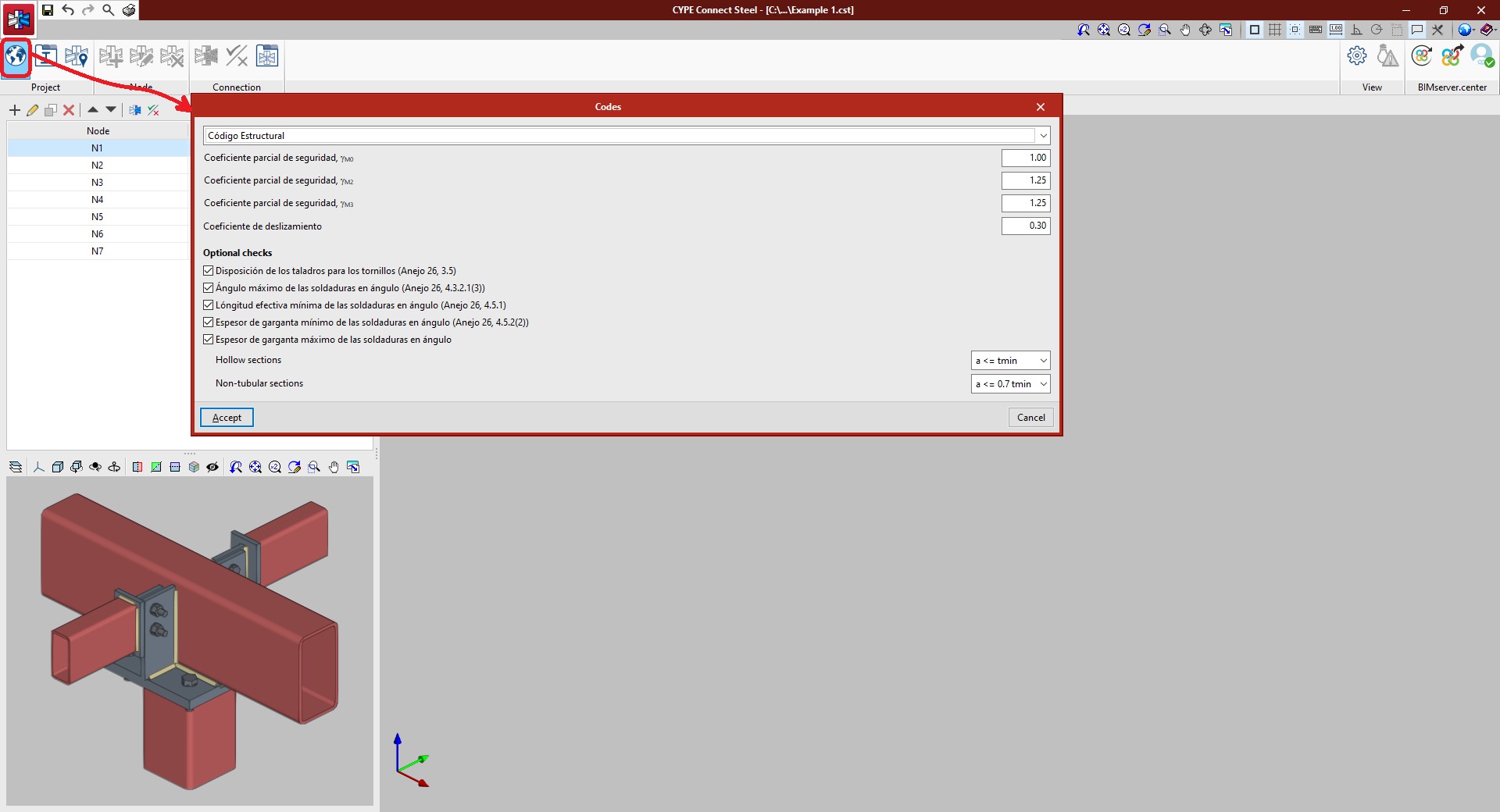
Task: Click the pencil edit node icon
Action: (33, 110)
